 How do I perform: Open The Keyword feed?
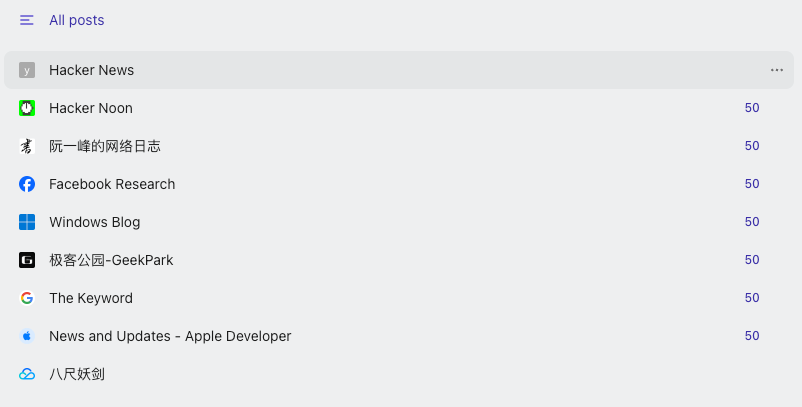click(x=91, y=298)
